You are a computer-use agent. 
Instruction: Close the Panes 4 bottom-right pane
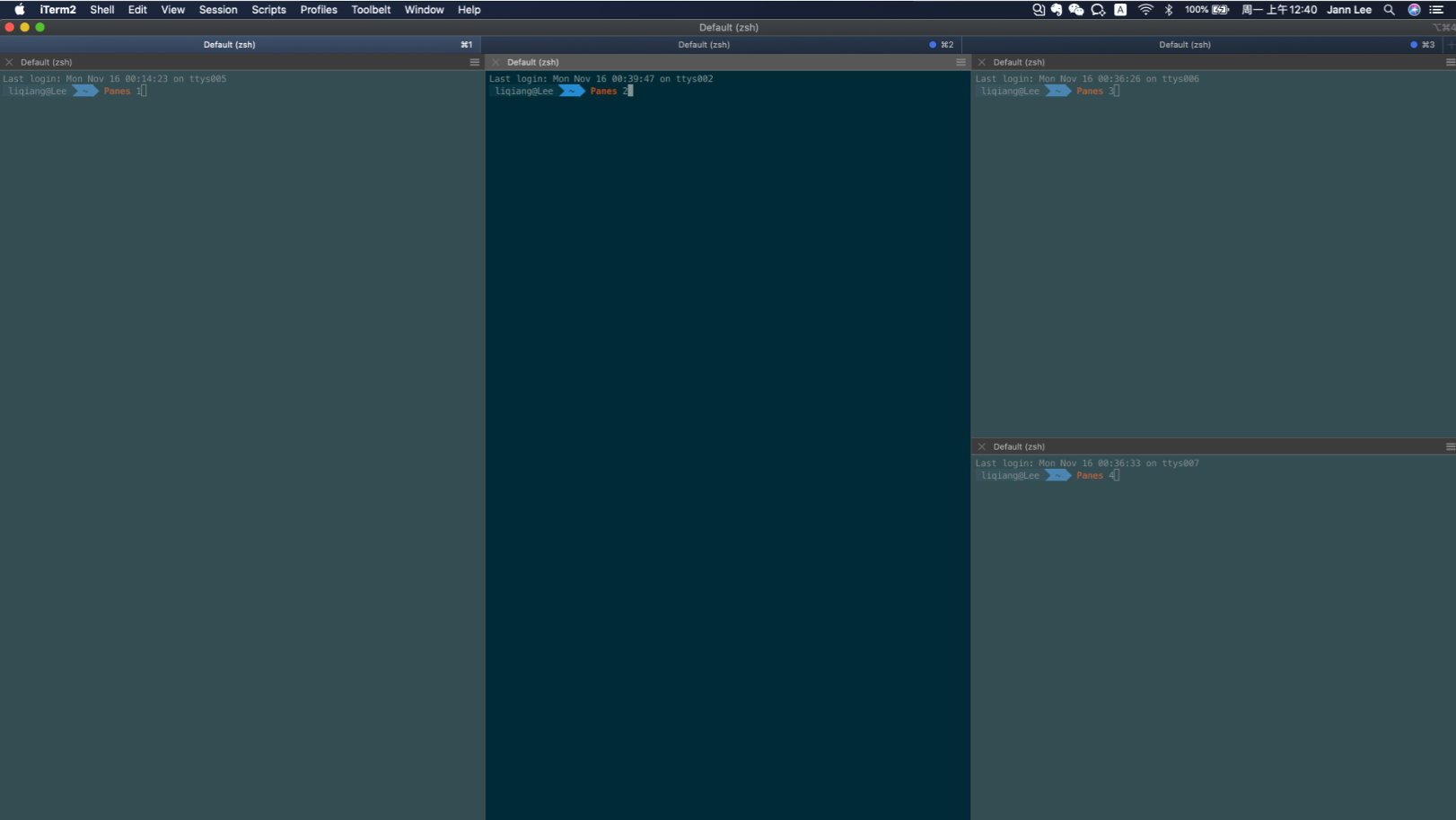(x=982, y=446)
